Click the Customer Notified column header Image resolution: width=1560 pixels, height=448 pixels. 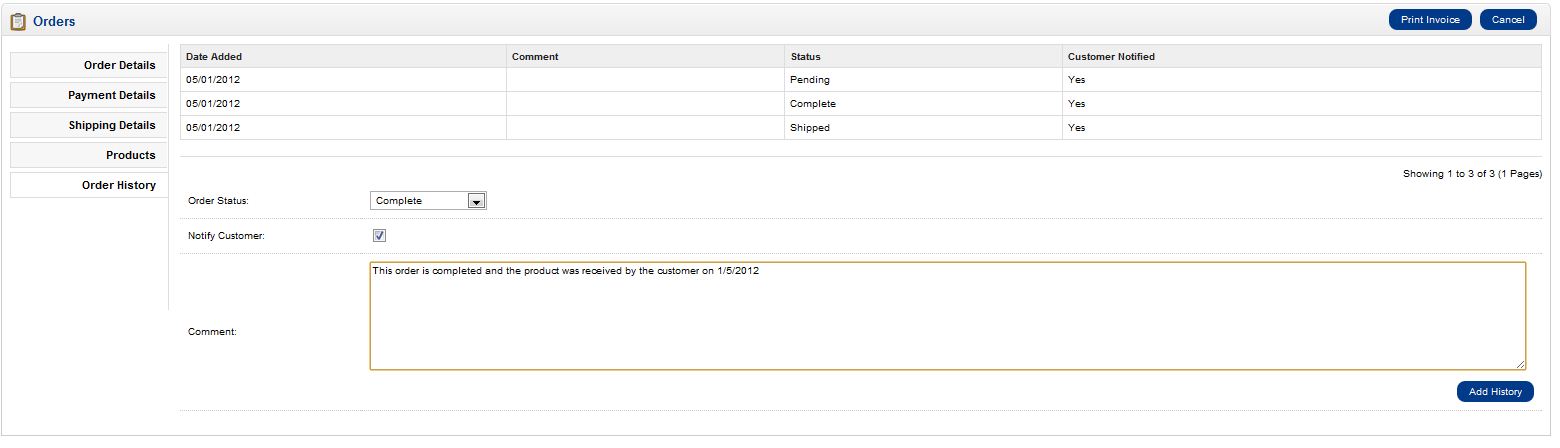coord(1111,57)
